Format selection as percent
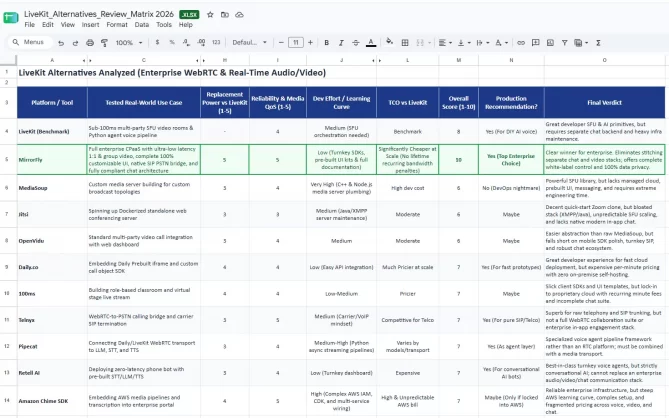669x418 pixels. (172, 42)
